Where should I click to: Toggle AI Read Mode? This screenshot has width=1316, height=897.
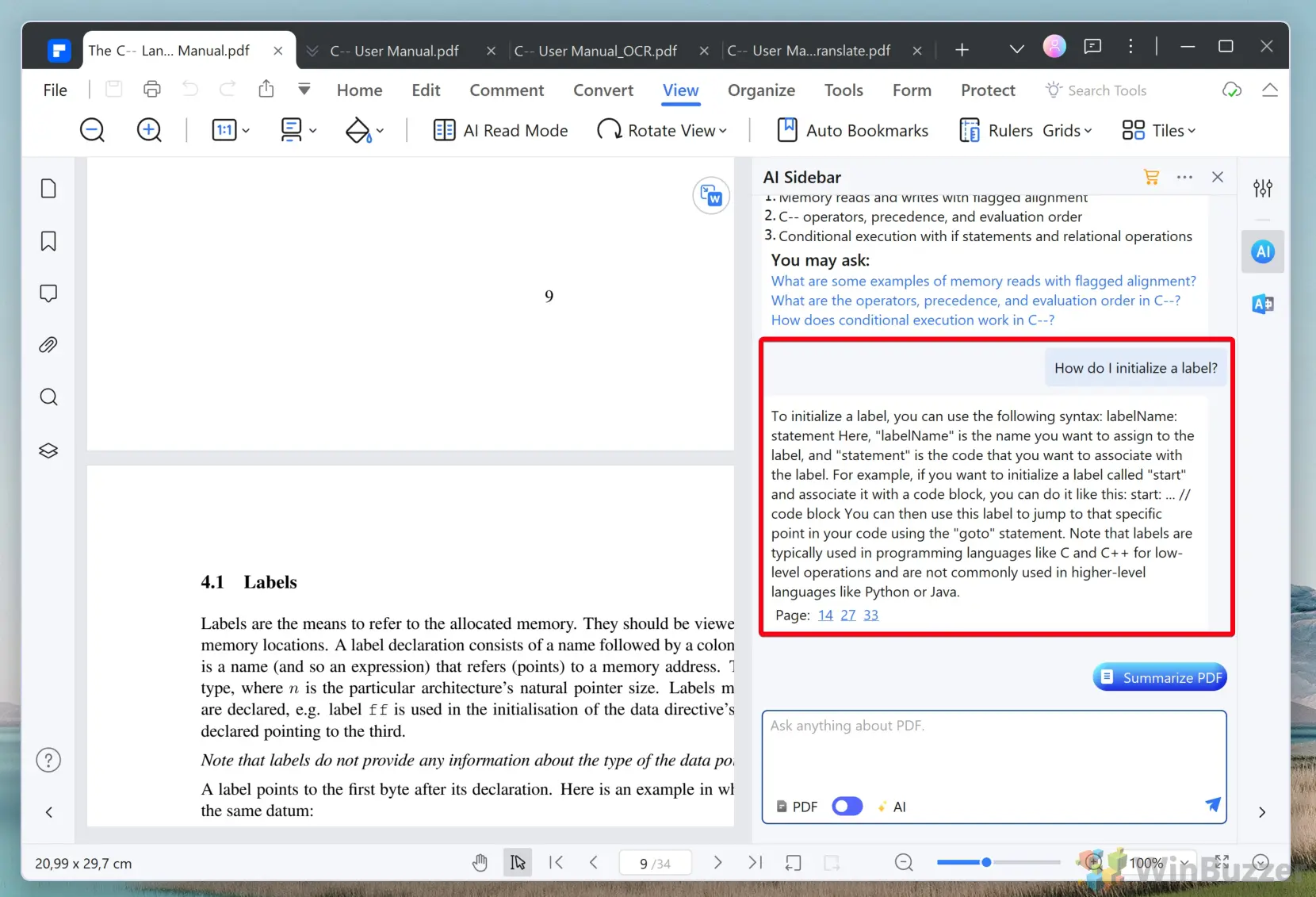point(500,131)
